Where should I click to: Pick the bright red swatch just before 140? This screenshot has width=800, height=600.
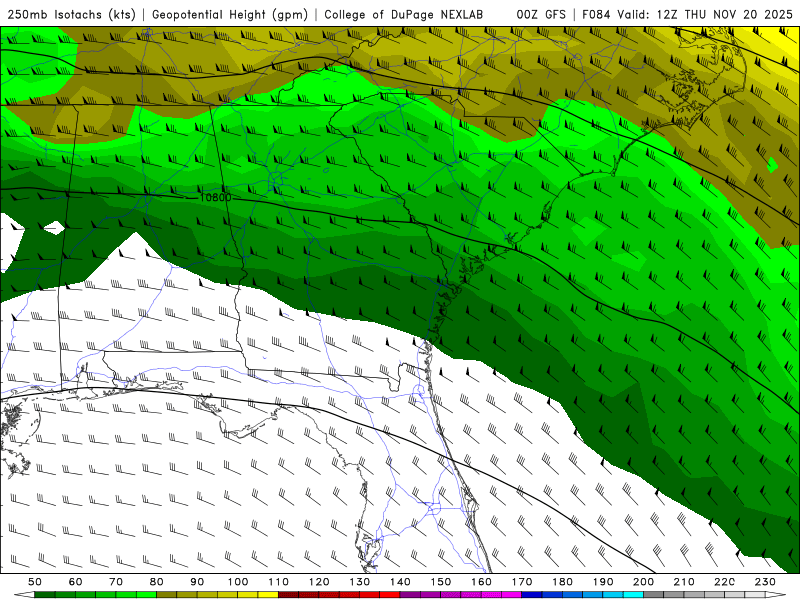pyautogui.click(x=390, y=595)
